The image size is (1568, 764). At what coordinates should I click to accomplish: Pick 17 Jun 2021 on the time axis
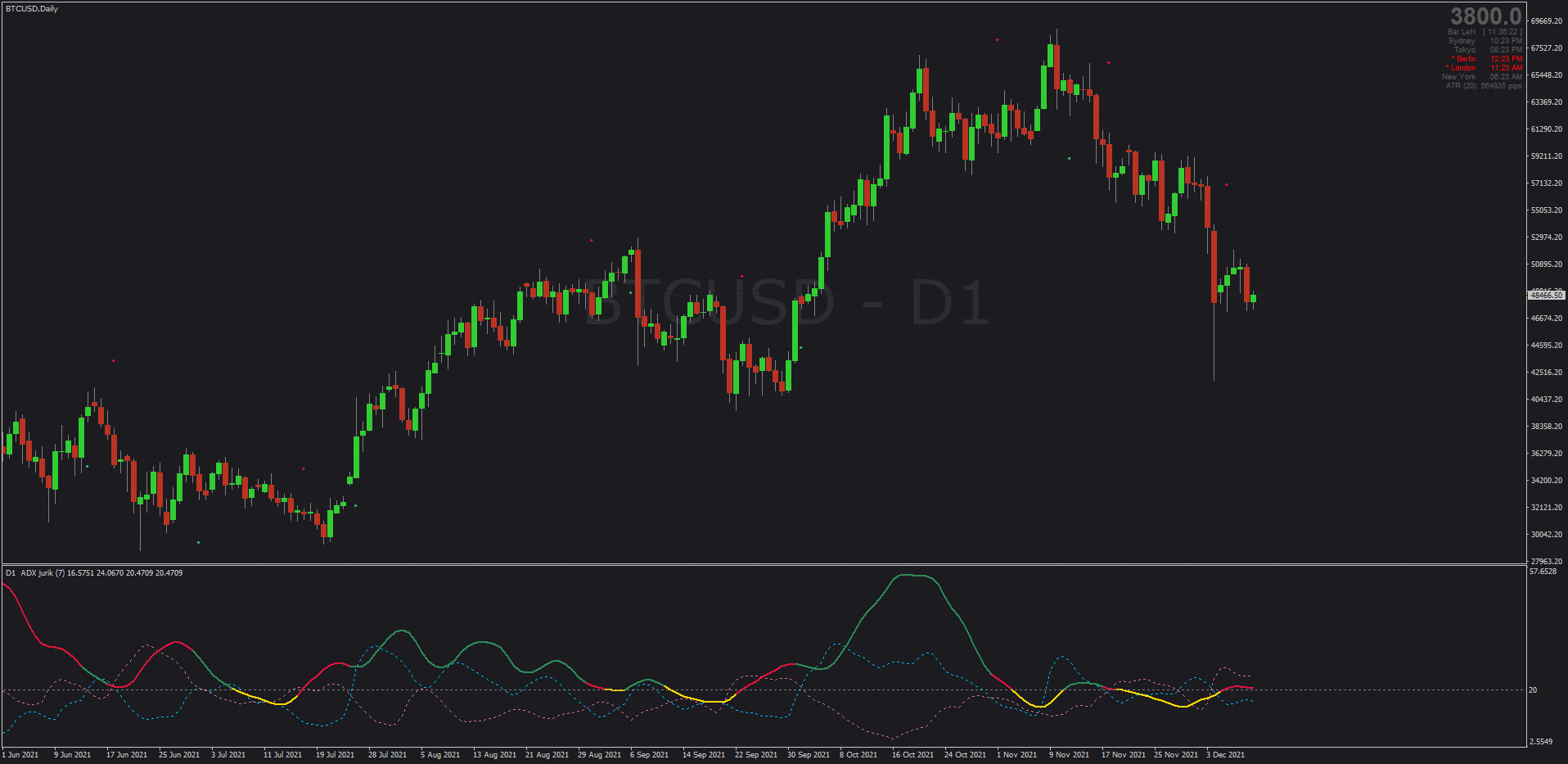127,755
